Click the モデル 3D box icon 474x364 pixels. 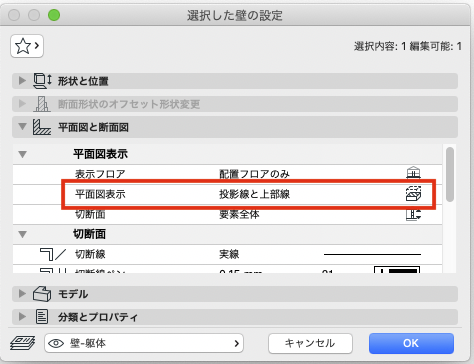(x=42, y=294)
